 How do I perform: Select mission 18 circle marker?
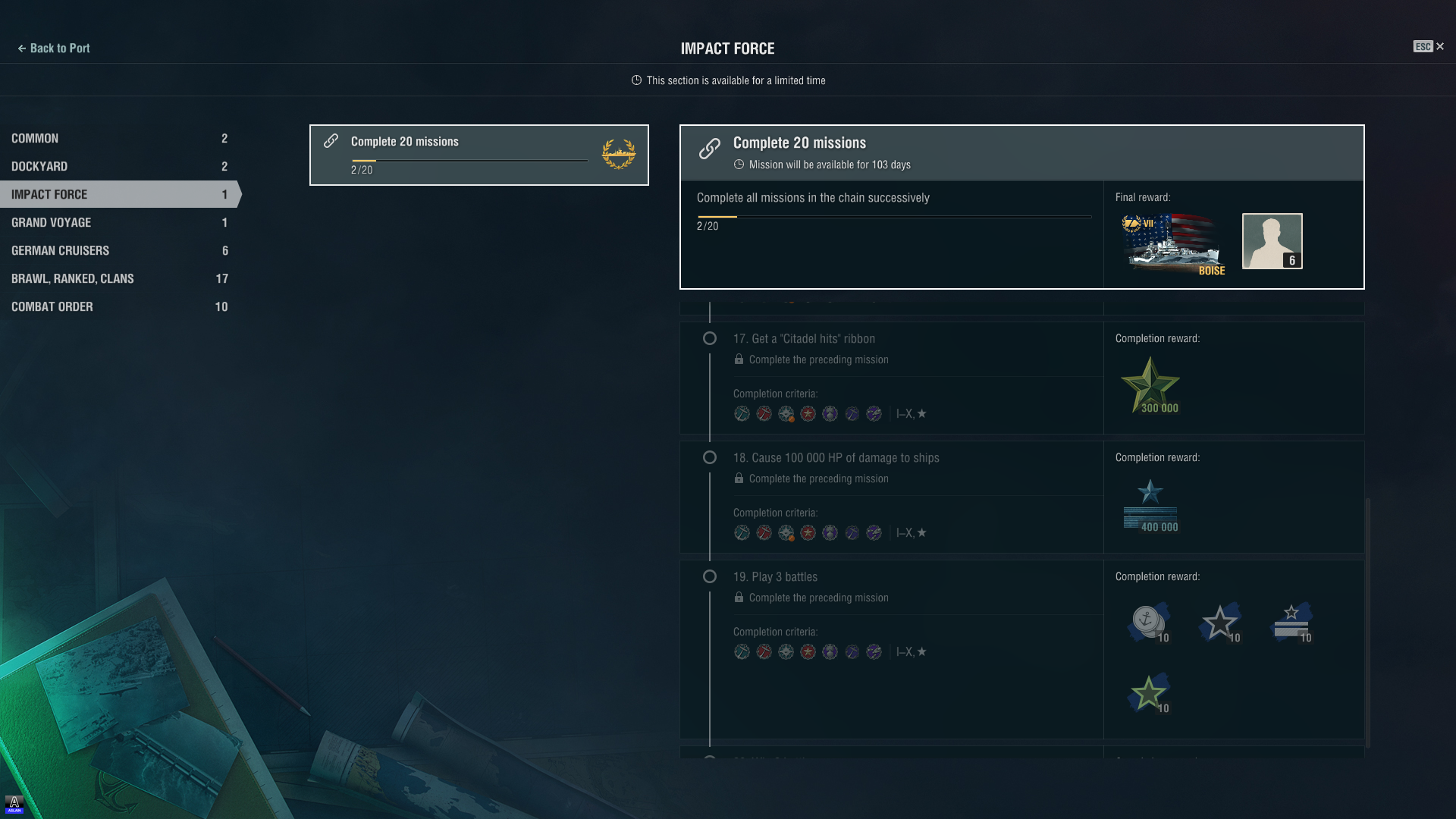[x=709, y=457]
